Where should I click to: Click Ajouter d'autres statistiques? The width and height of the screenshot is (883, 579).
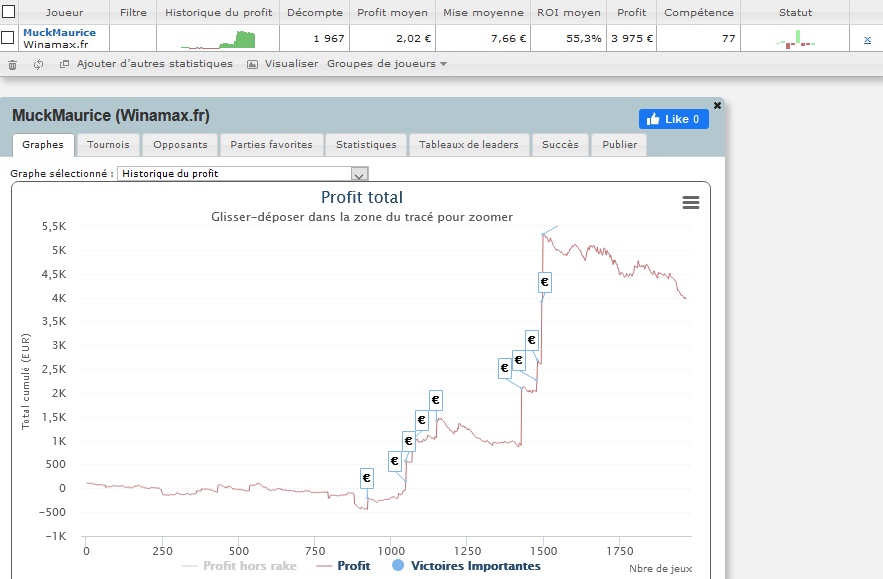154,64
